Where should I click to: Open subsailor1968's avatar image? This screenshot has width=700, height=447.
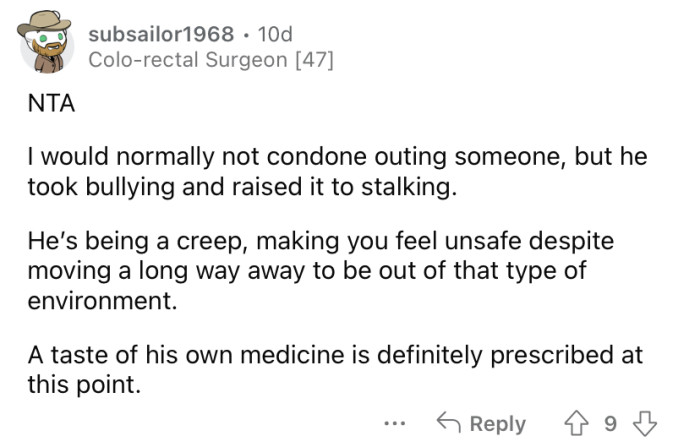[x=47, y=43]
